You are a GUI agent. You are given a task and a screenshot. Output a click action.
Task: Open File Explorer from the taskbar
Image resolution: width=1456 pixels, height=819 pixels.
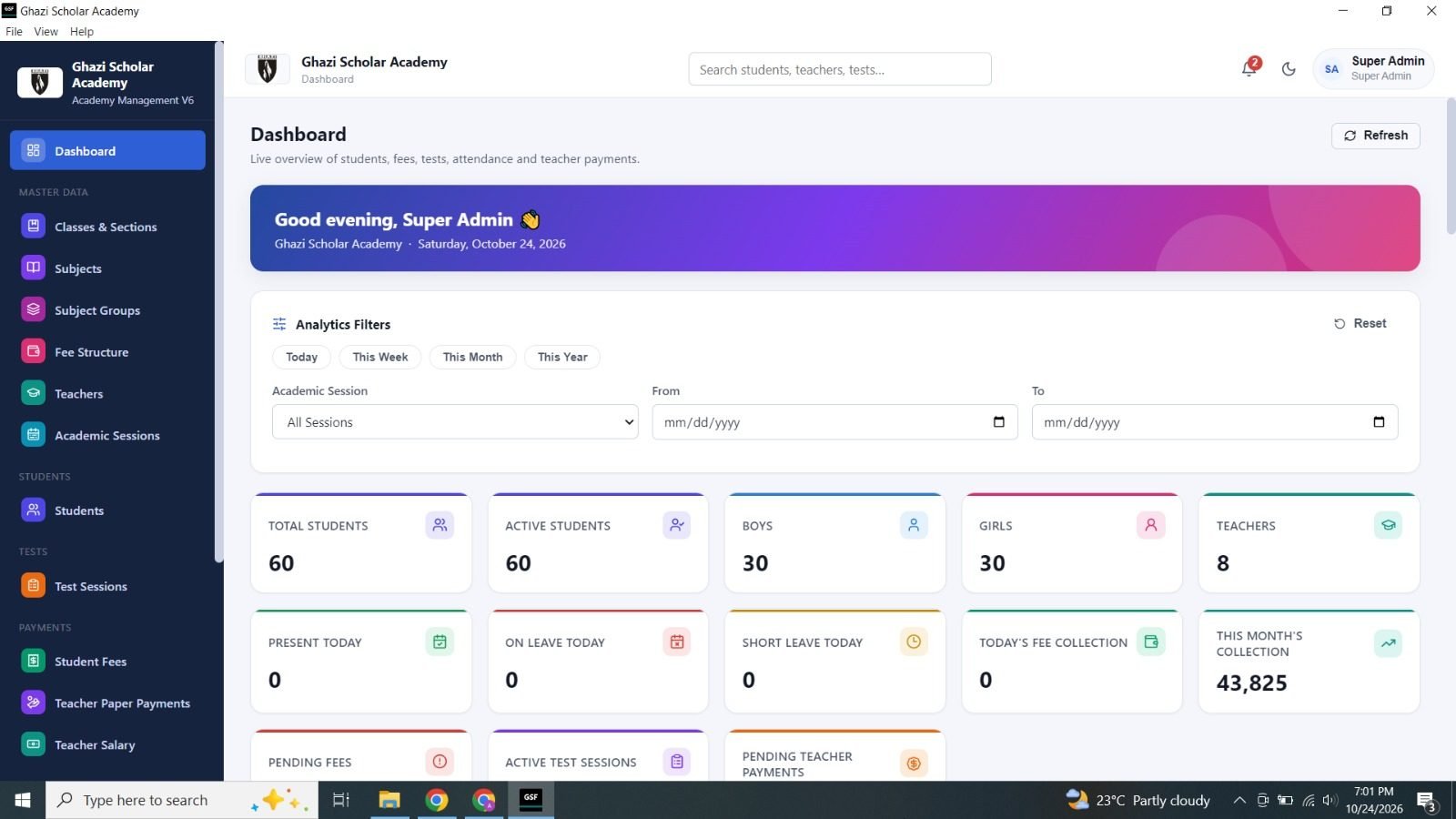(x=389, y=800)
